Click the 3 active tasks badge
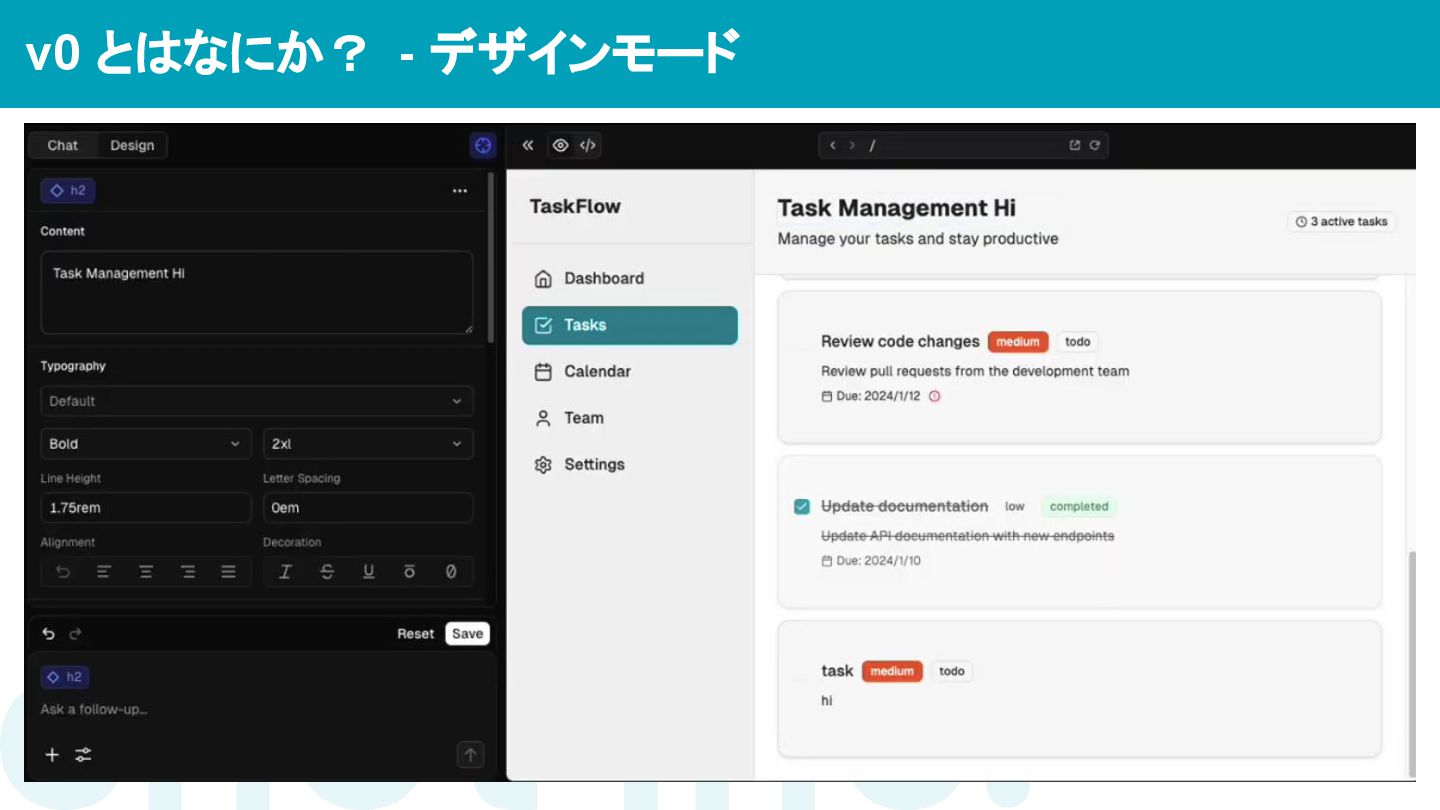This screenshot has width=1440, height=810. tap(1341, 222)
